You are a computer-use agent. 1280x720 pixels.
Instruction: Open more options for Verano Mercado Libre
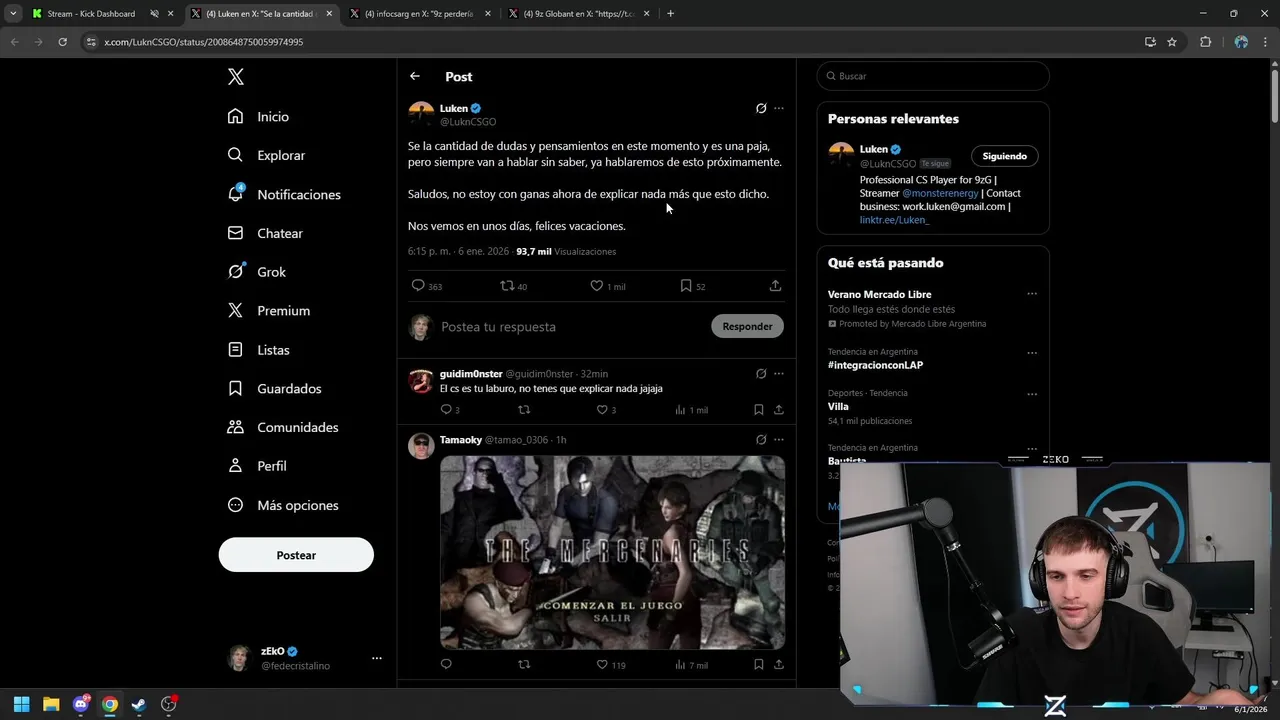point(1032,294)
